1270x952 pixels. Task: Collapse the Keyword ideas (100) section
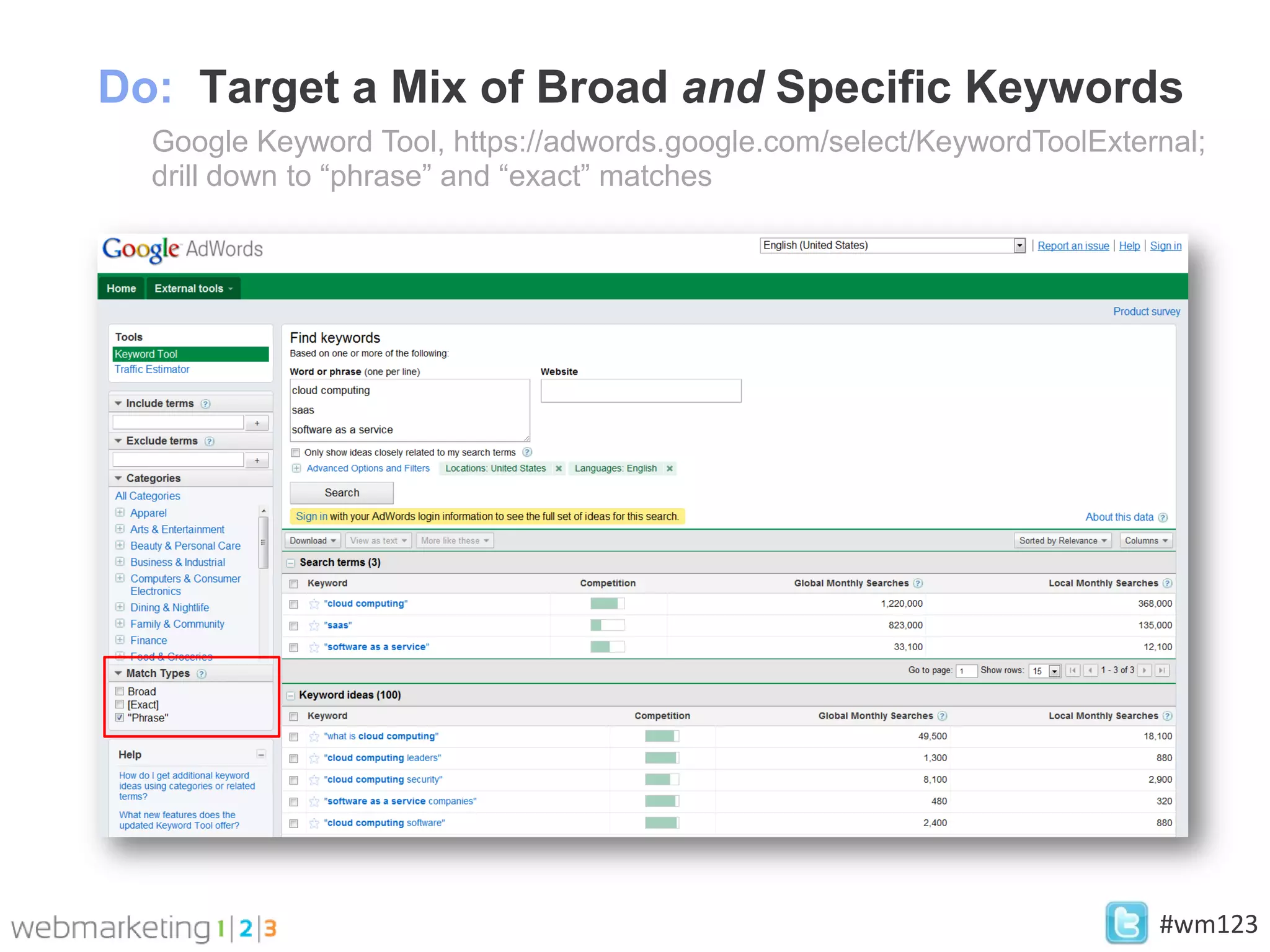coord(290,695)
